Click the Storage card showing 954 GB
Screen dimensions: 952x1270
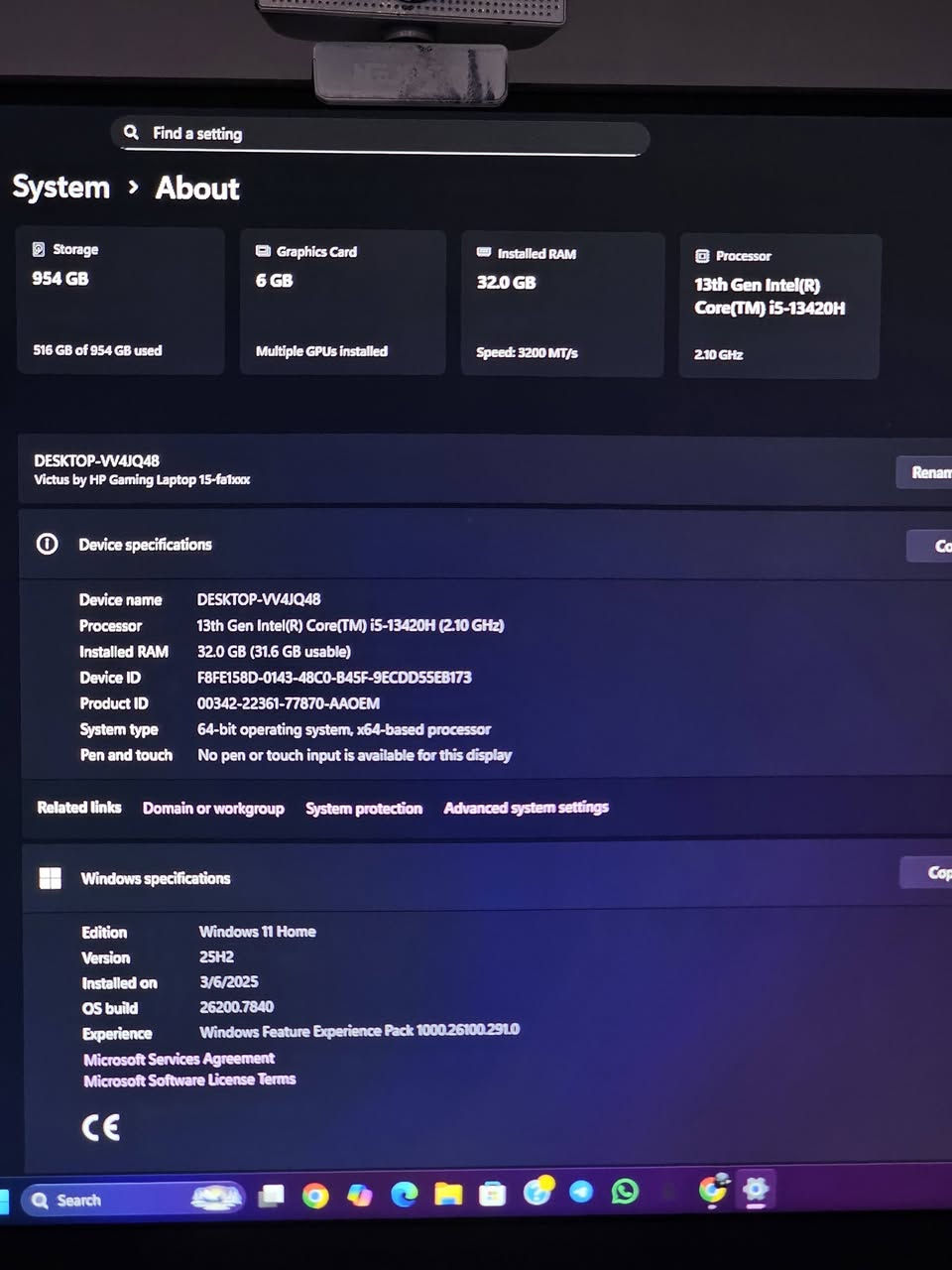[120, 300]
